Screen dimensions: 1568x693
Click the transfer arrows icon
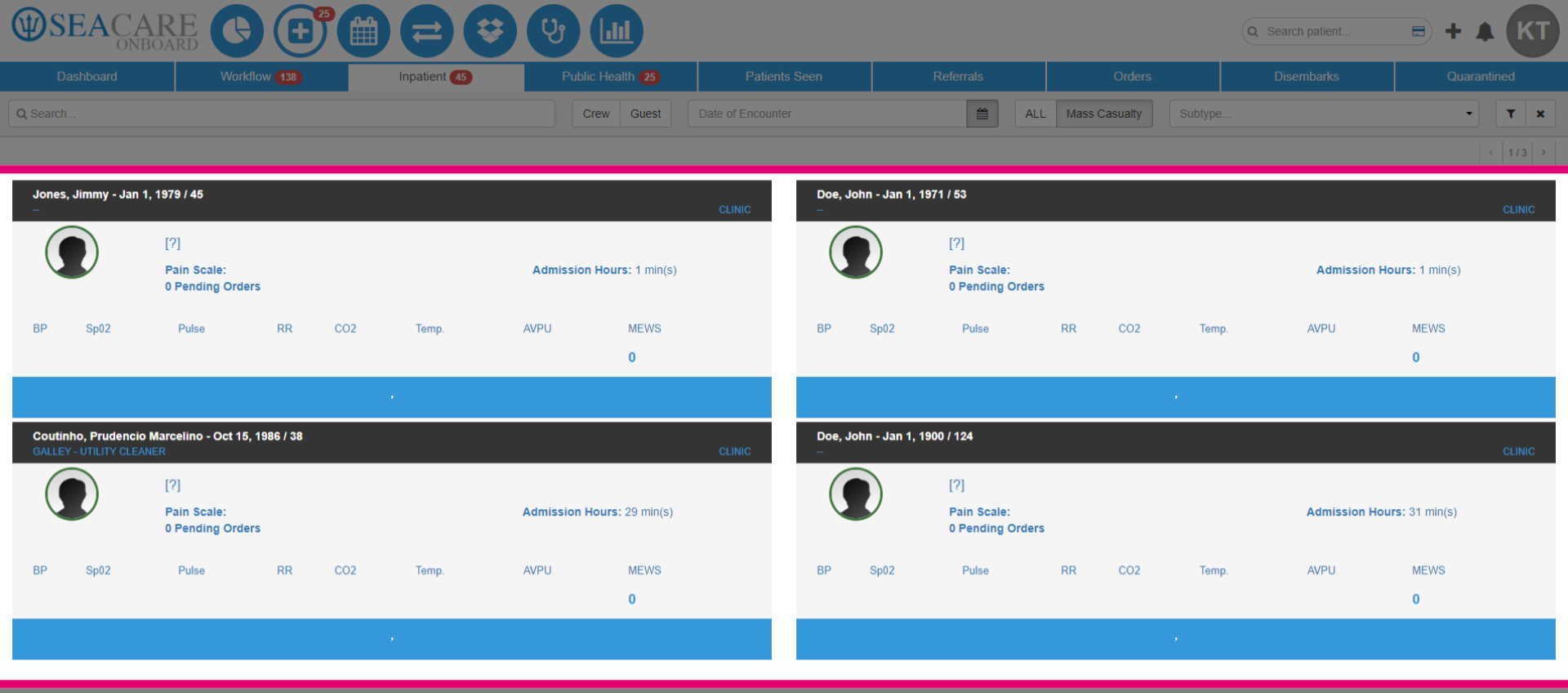pos(427,31)
